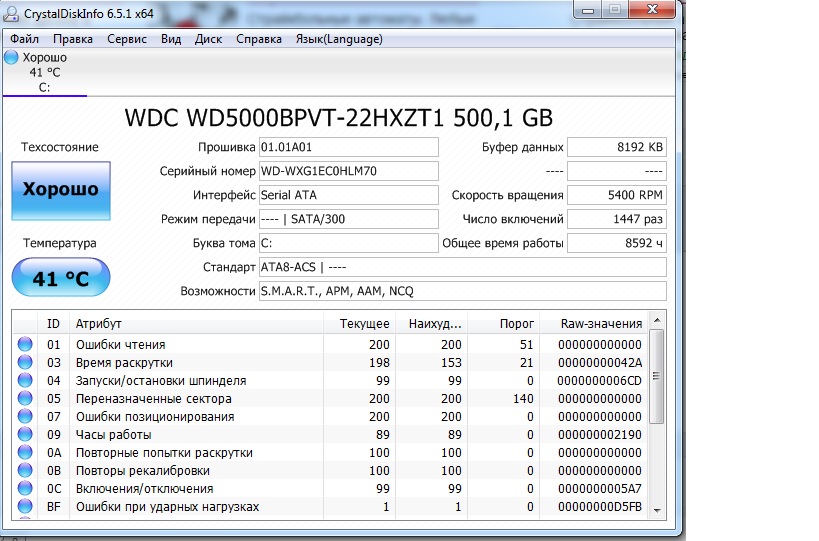Sort by the Наихуд... column header

[x=431, y=324]
